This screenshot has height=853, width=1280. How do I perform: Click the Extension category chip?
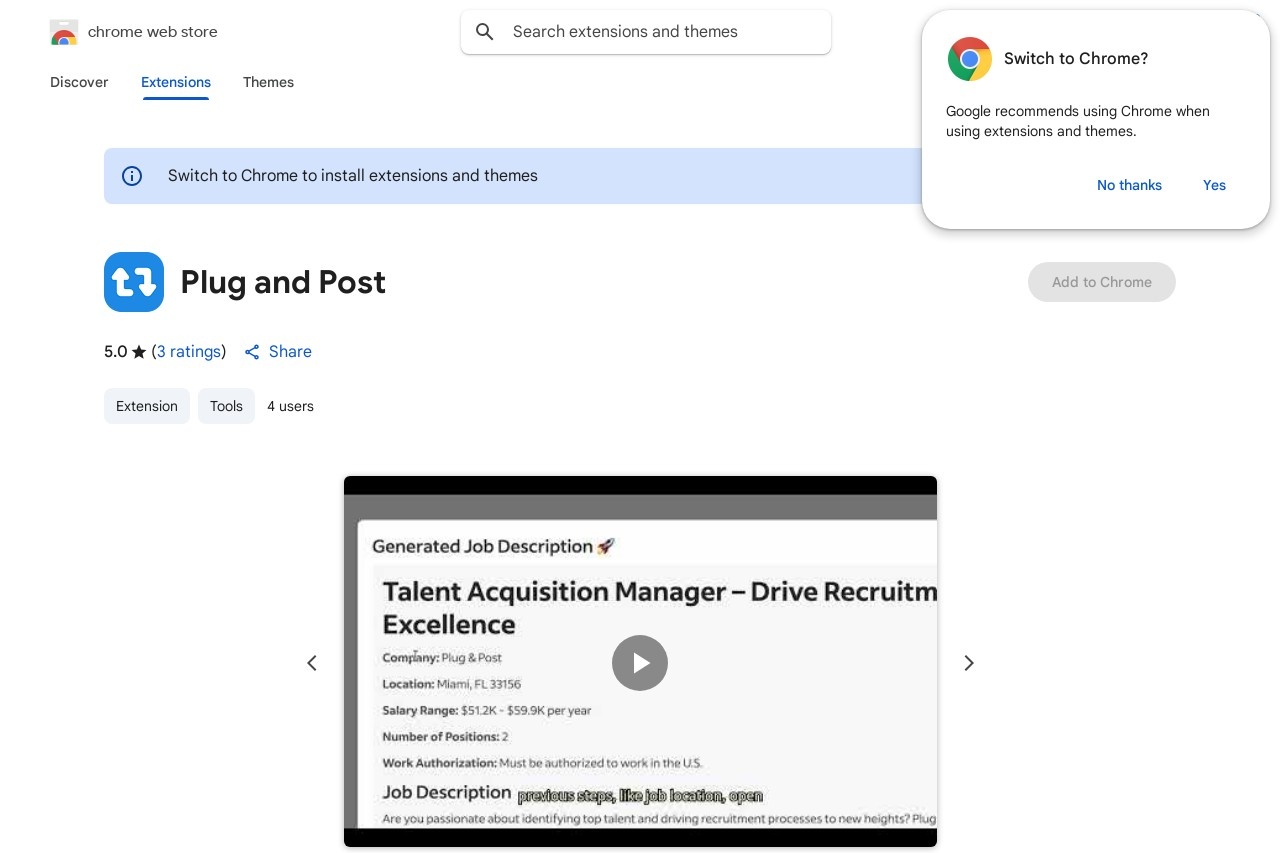coord(147,406)
